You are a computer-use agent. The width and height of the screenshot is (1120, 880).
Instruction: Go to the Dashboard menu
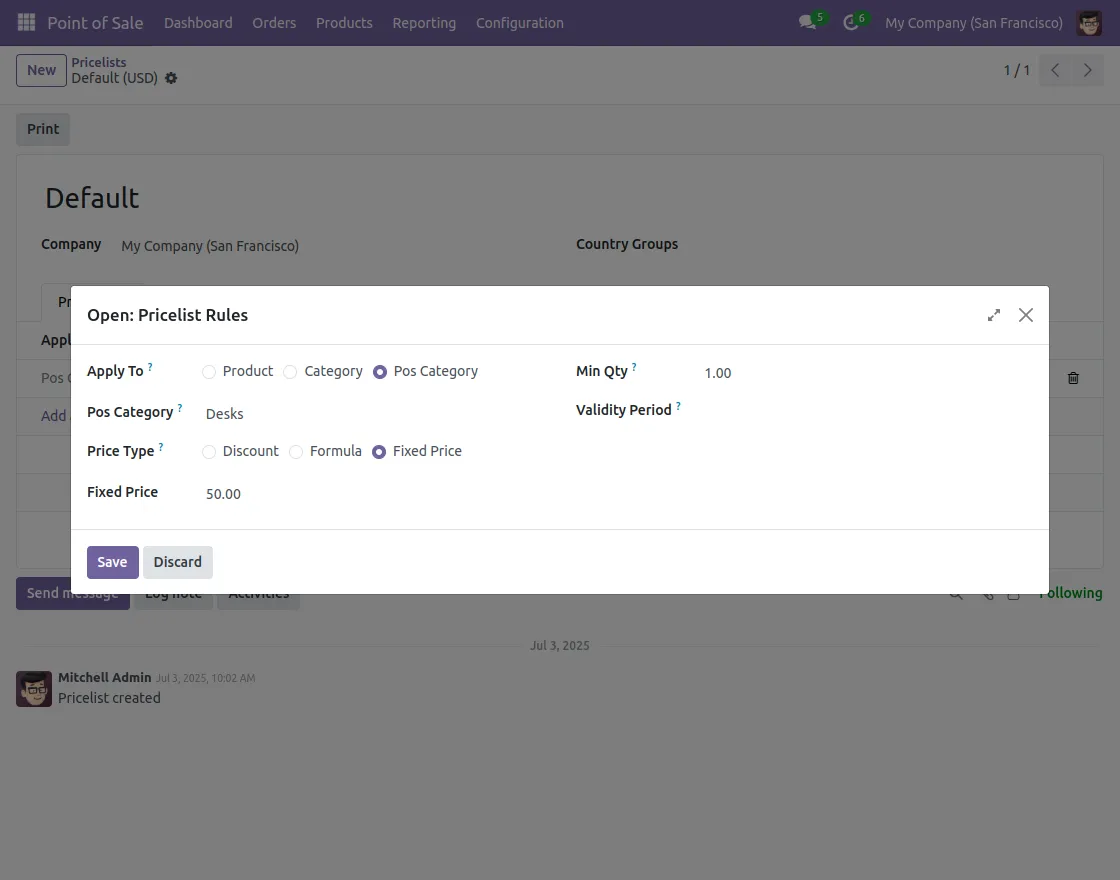198,23
